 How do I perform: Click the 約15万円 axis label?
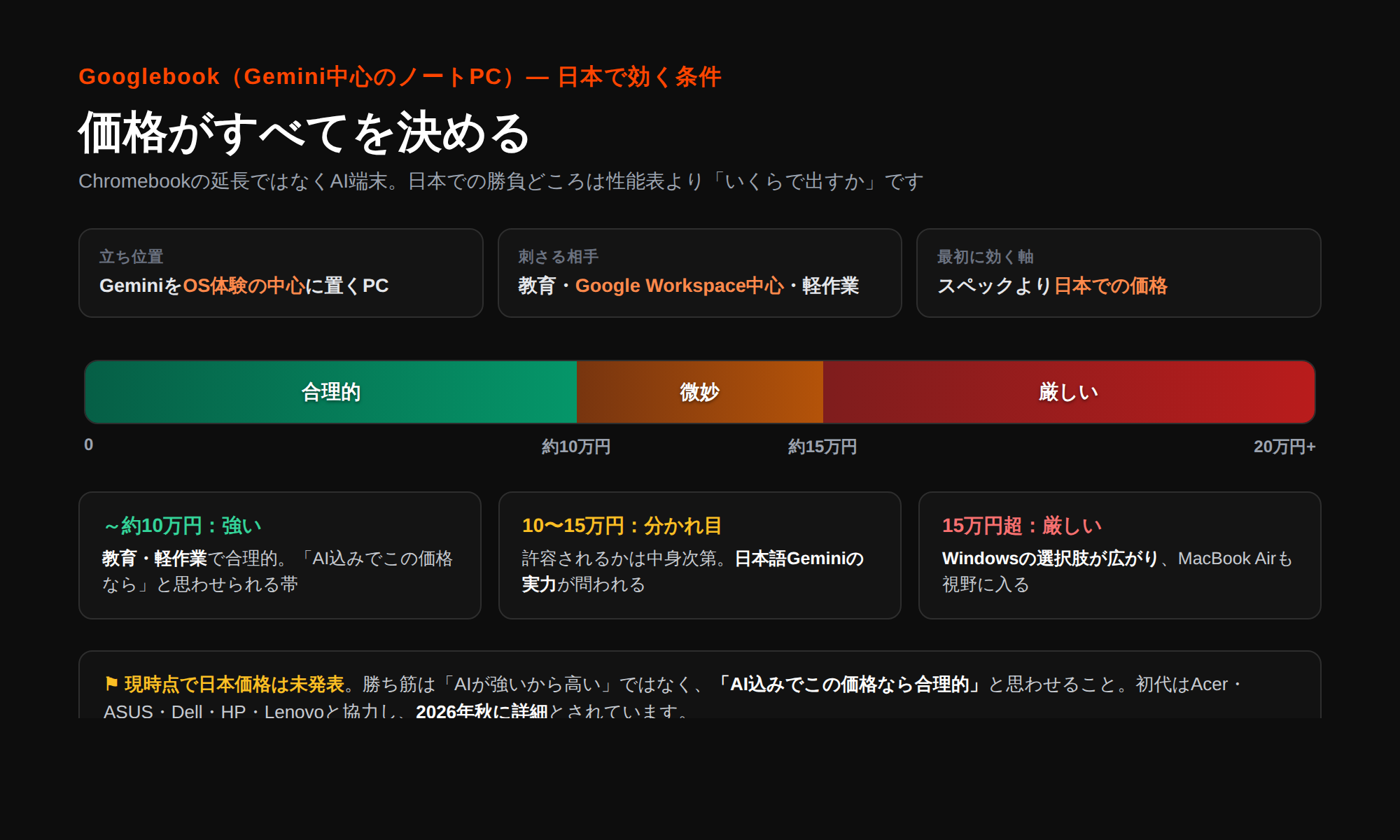point(822,447)
